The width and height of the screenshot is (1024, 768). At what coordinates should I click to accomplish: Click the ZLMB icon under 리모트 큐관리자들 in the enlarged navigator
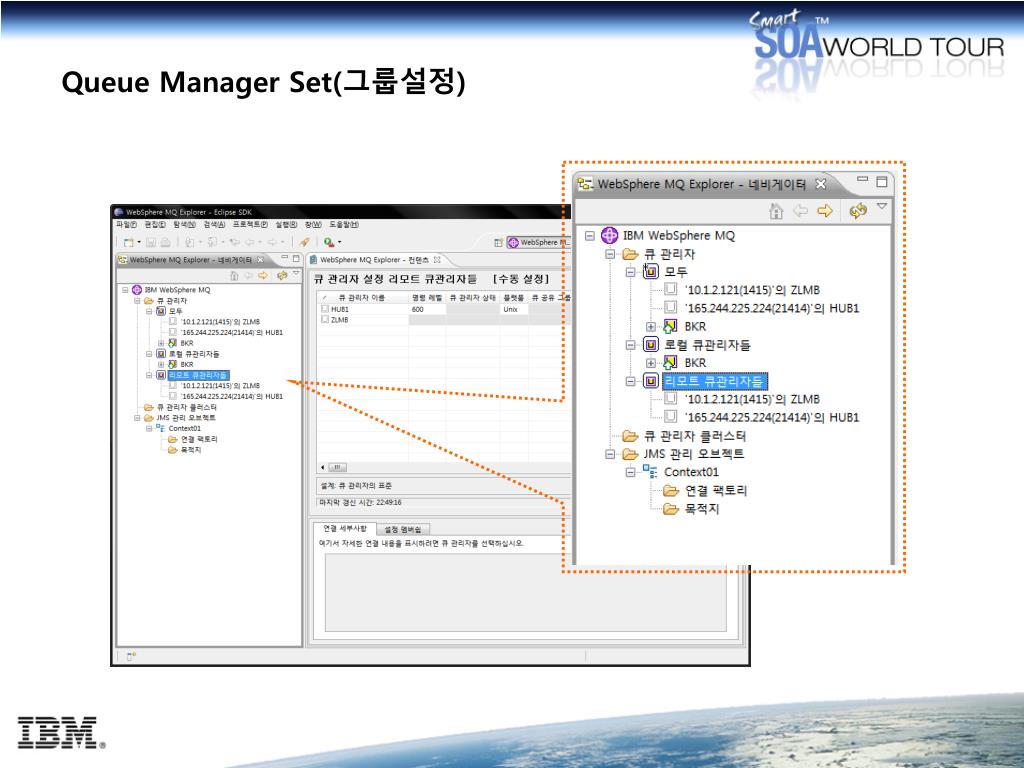[671, 398]
